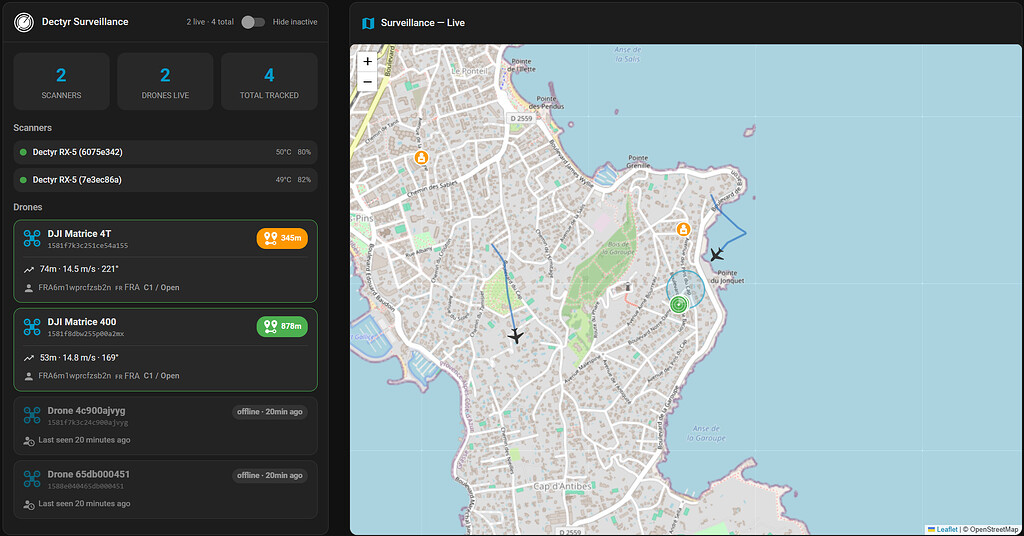This screenshot has width=1024, height=536.
Task: Select telemetry 53m · 14.8 m/s · 169°
Action: 79,358
